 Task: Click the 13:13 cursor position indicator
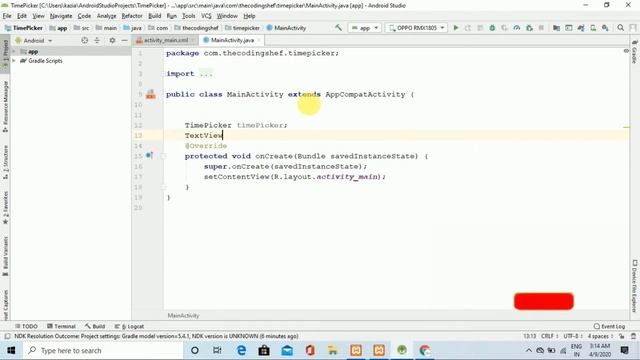(x=529, y=336)
